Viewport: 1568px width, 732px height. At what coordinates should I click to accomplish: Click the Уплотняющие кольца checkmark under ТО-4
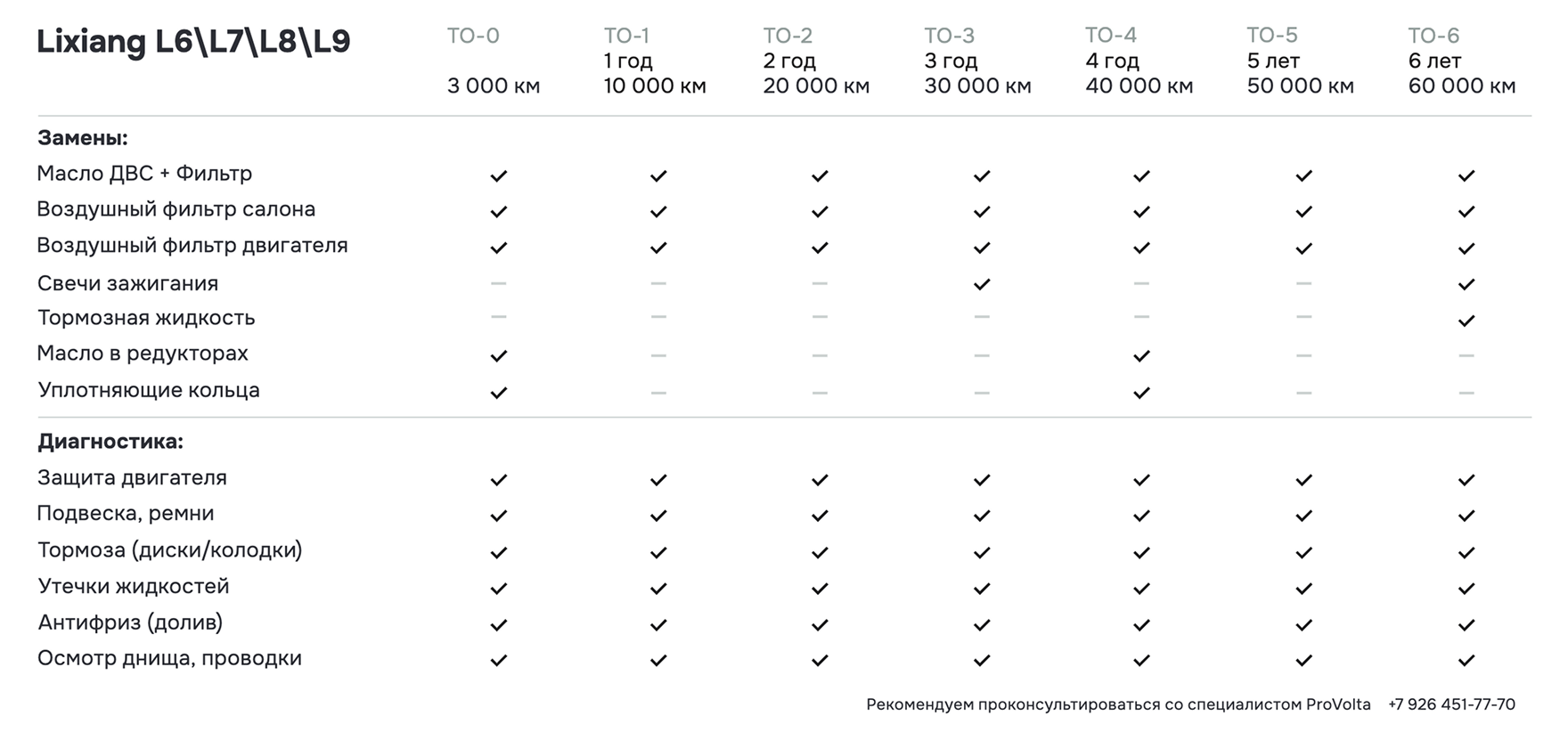1141,393
